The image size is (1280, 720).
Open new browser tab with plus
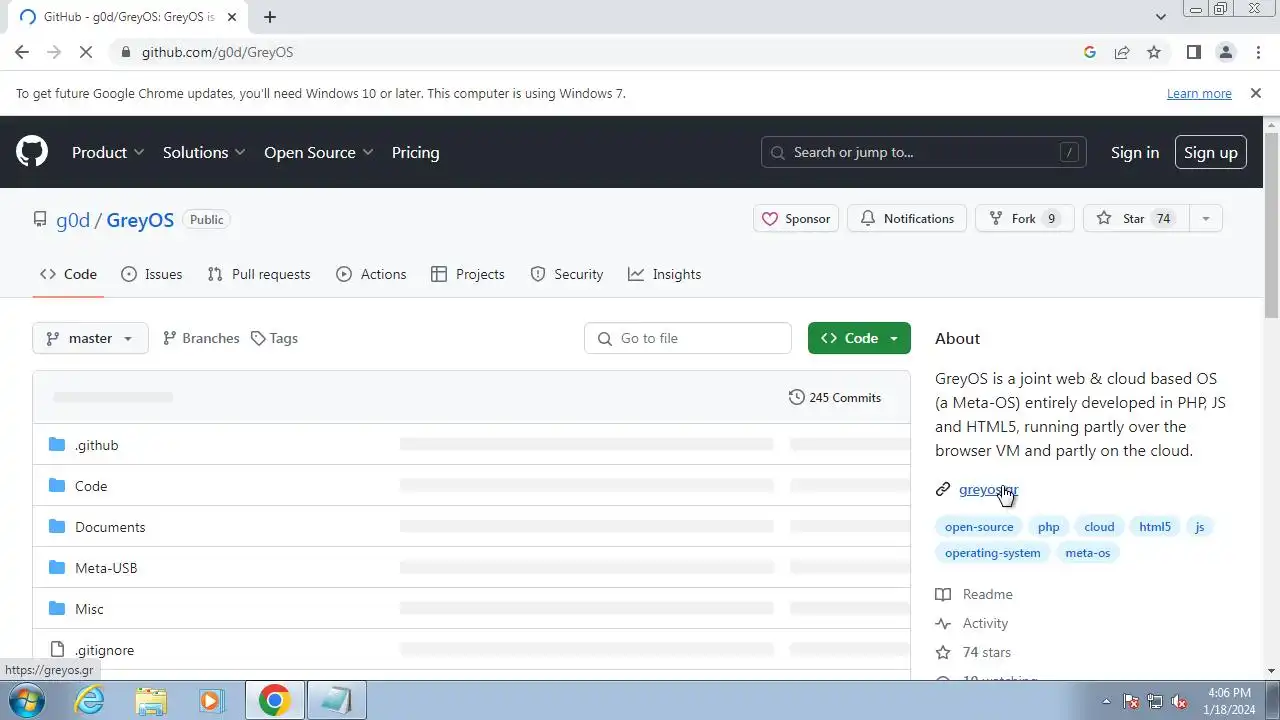point(270,17)
